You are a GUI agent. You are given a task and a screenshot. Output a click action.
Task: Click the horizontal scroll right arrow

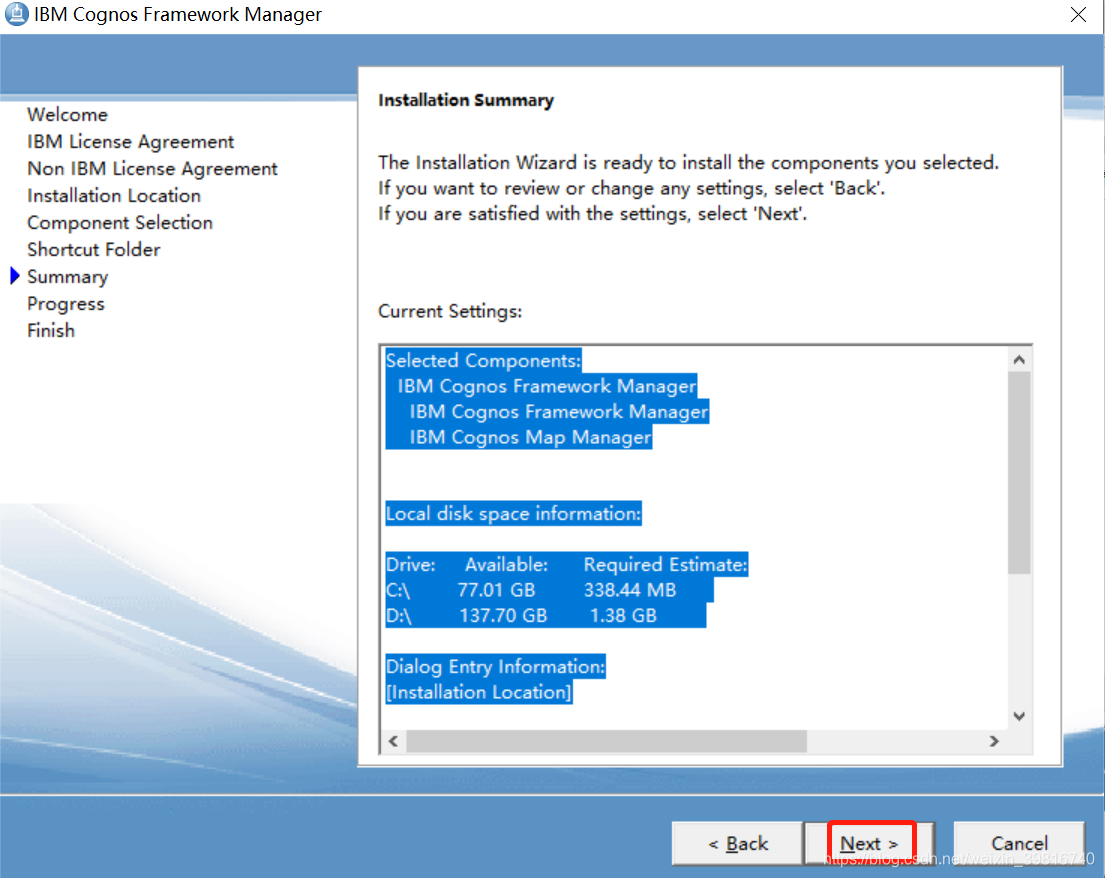(x=994, y=741)
